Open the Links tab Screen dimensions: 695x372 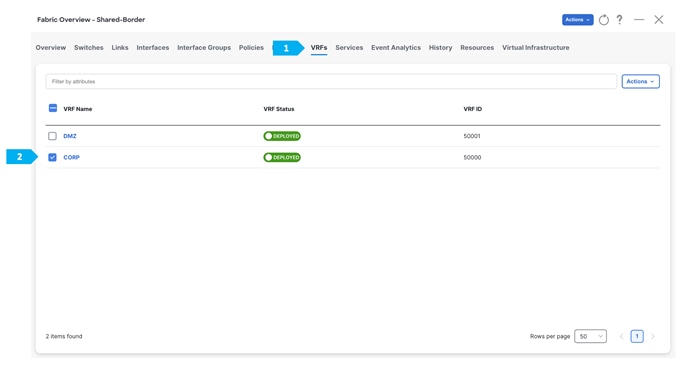(x=120, y=47)
